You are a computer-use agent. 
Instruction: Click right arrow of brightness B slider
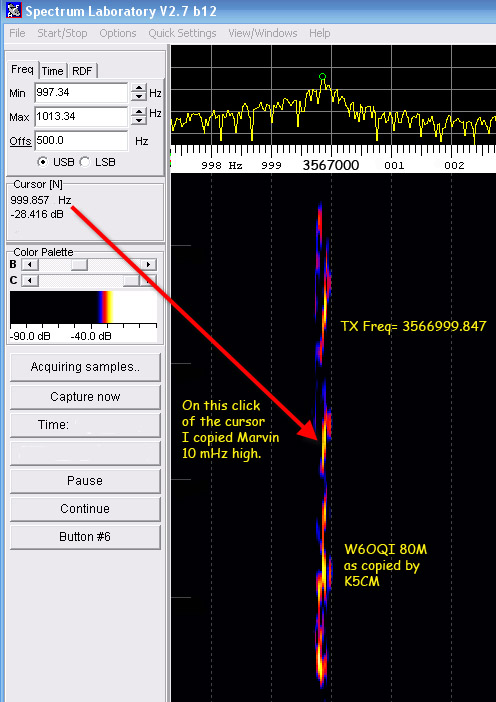148,265
